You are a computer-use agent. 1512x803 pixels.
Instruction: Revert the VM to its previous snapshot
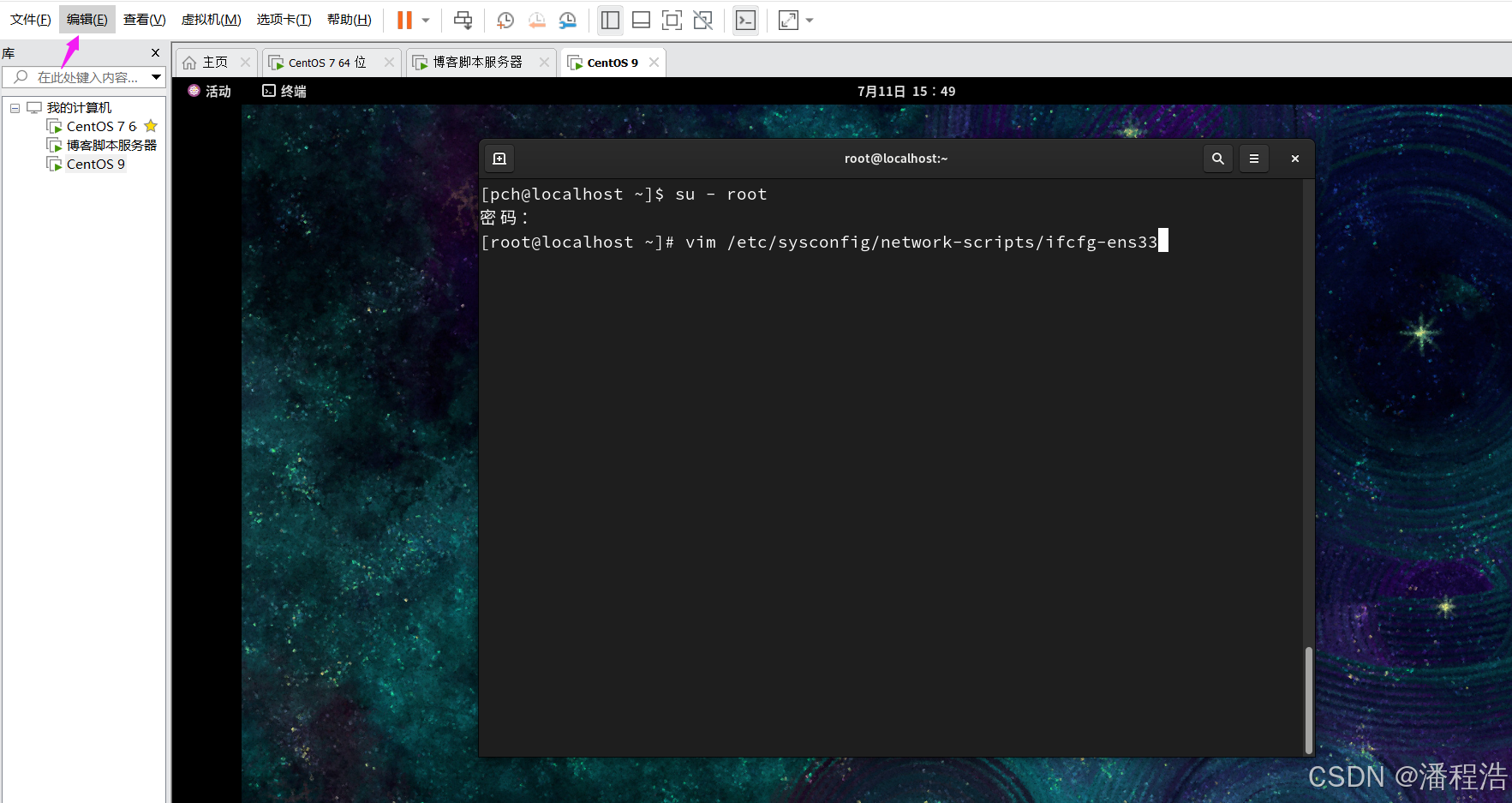[537, 20]
